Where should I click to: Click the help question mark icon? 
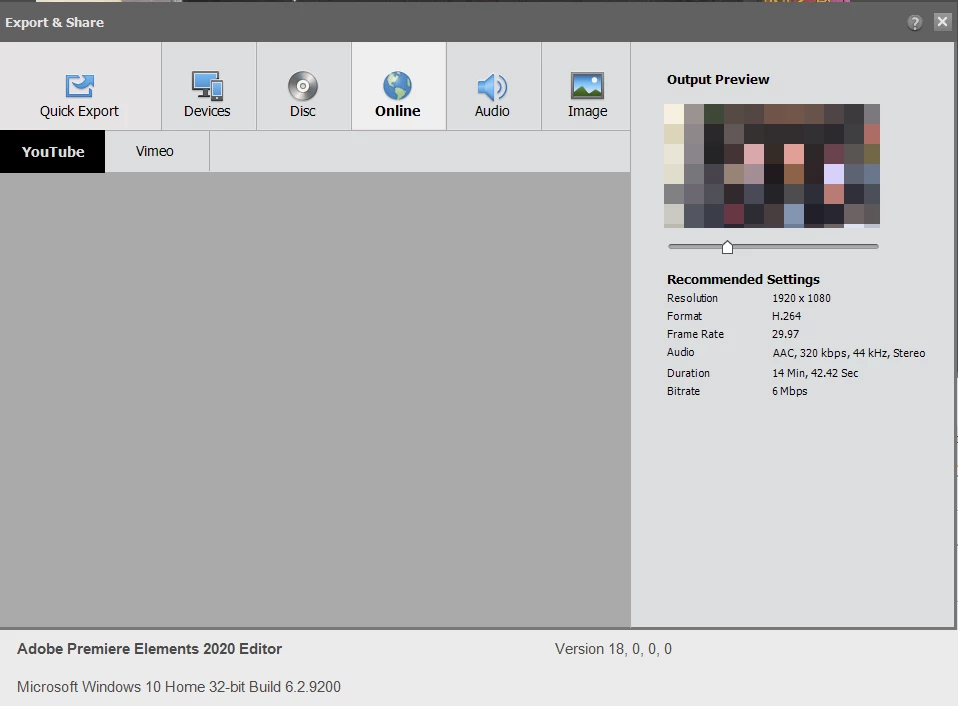coord(914,23)
